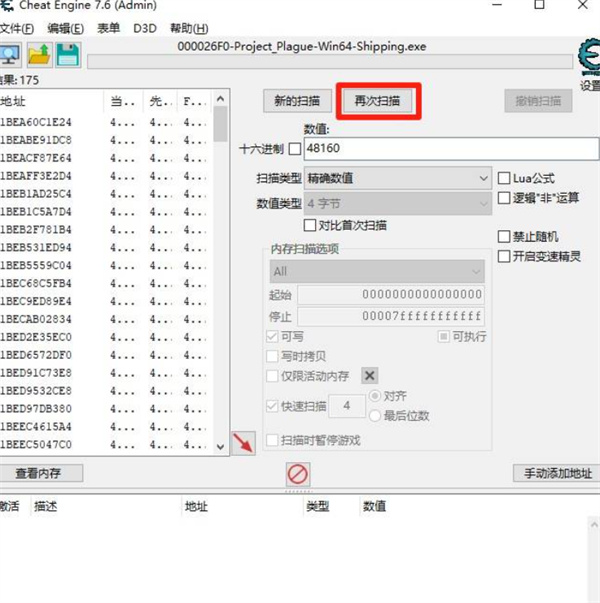Click the open process (computer) icon
The image size is (600, 603).
[11, 55]
